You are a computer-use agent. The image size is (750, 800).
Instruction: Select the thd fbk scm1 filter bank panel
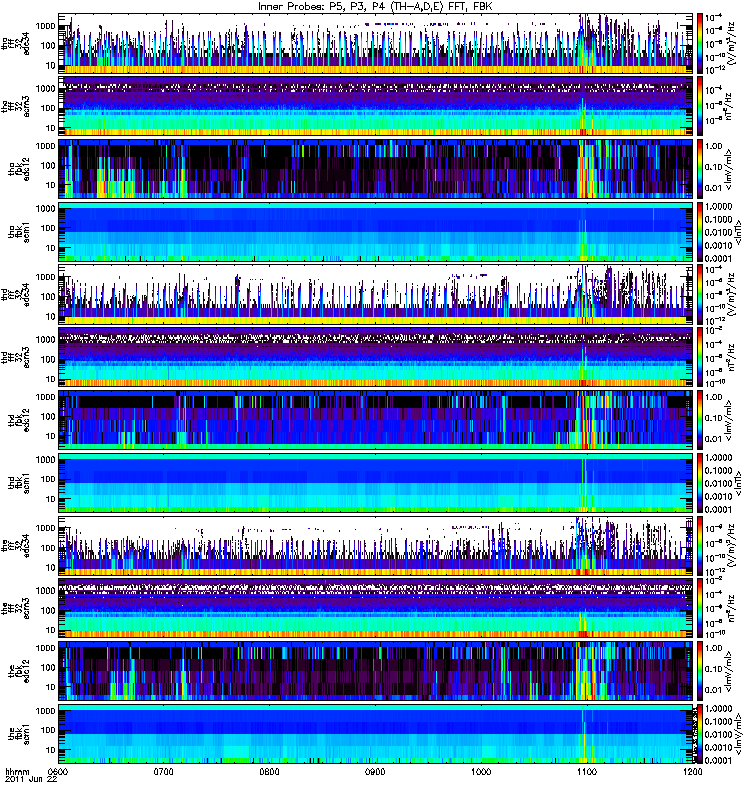[376, 483]
